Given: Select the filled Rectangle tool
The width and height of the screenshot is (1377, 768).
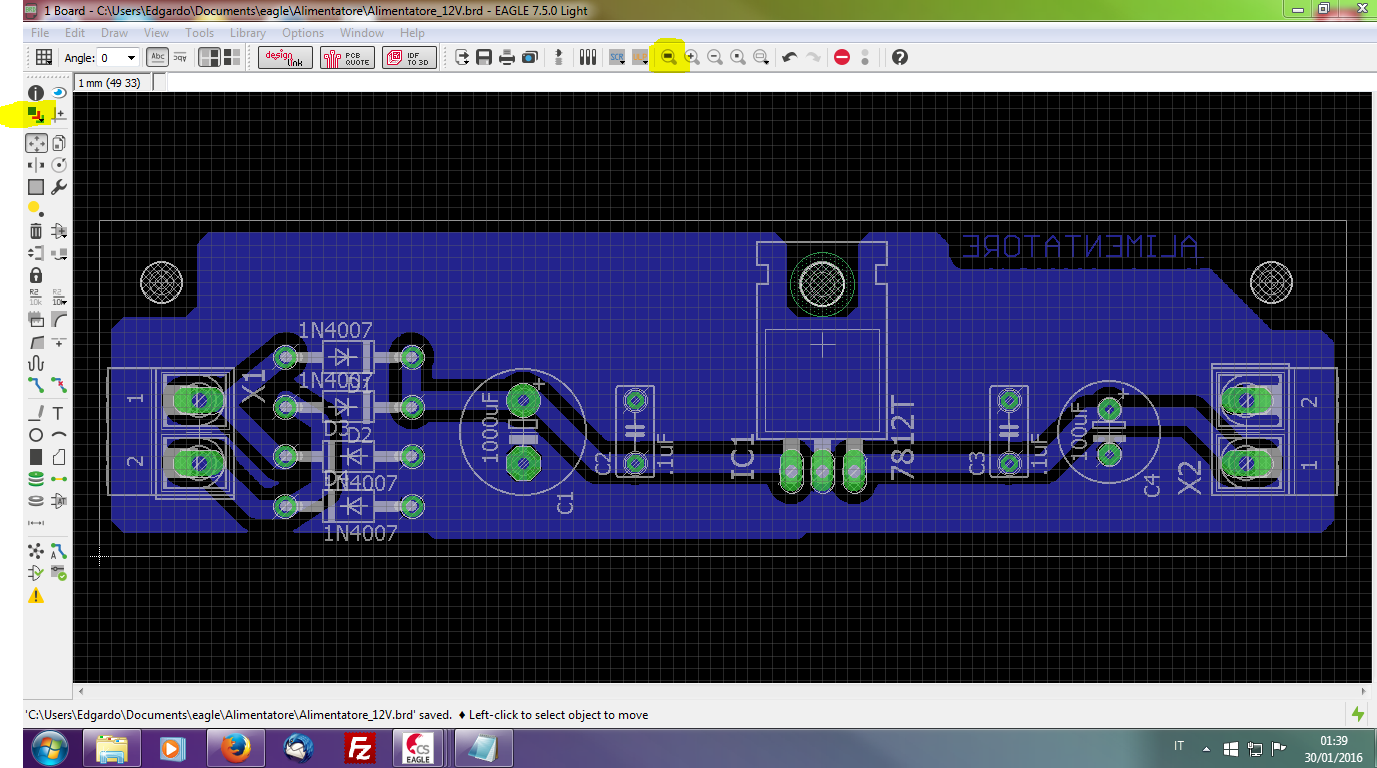Looking at the screenshot, I should (x=36, y=457).
